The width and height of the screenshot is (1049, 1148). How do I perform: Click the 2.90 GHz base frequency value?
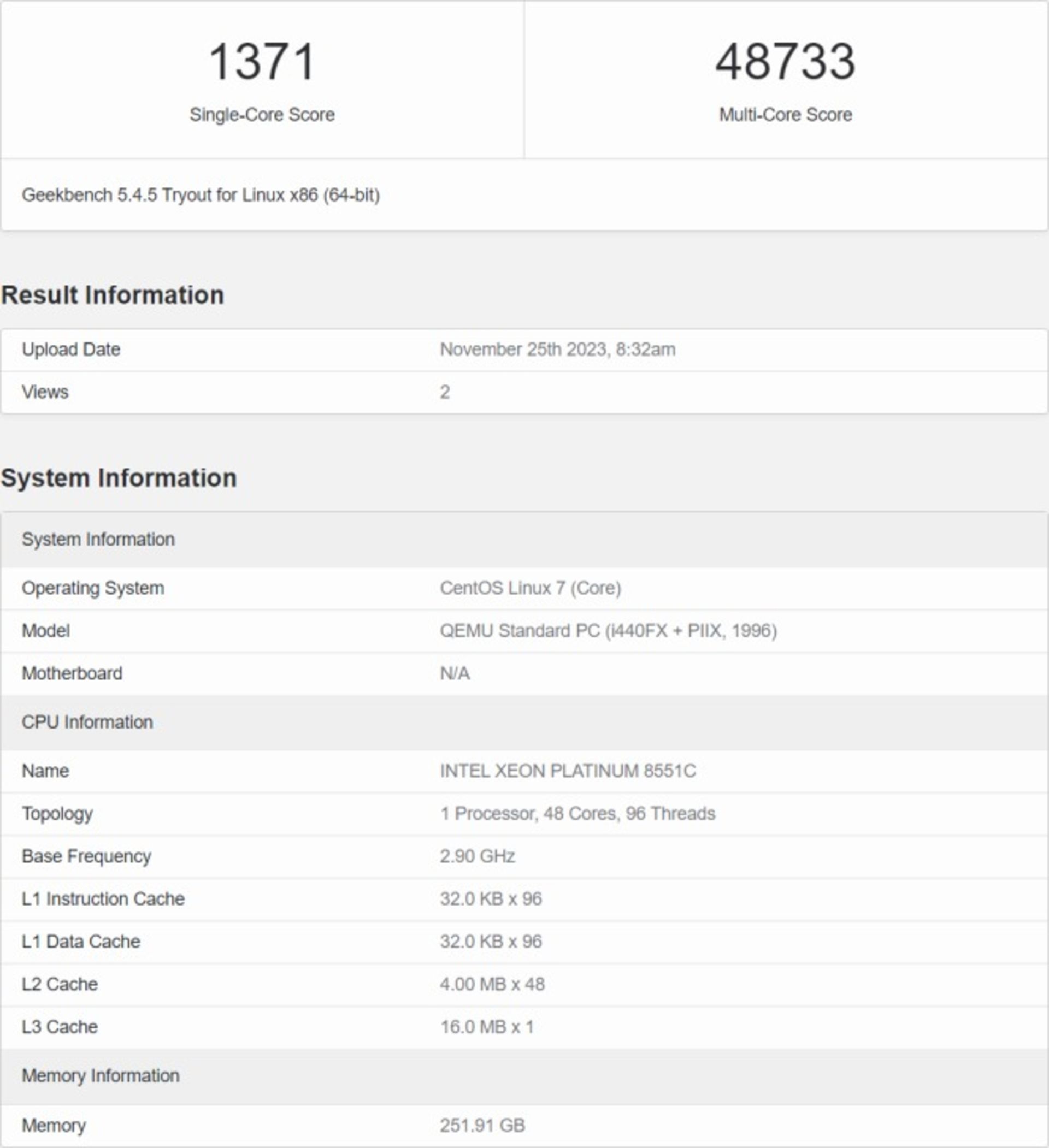pos(477,856)
